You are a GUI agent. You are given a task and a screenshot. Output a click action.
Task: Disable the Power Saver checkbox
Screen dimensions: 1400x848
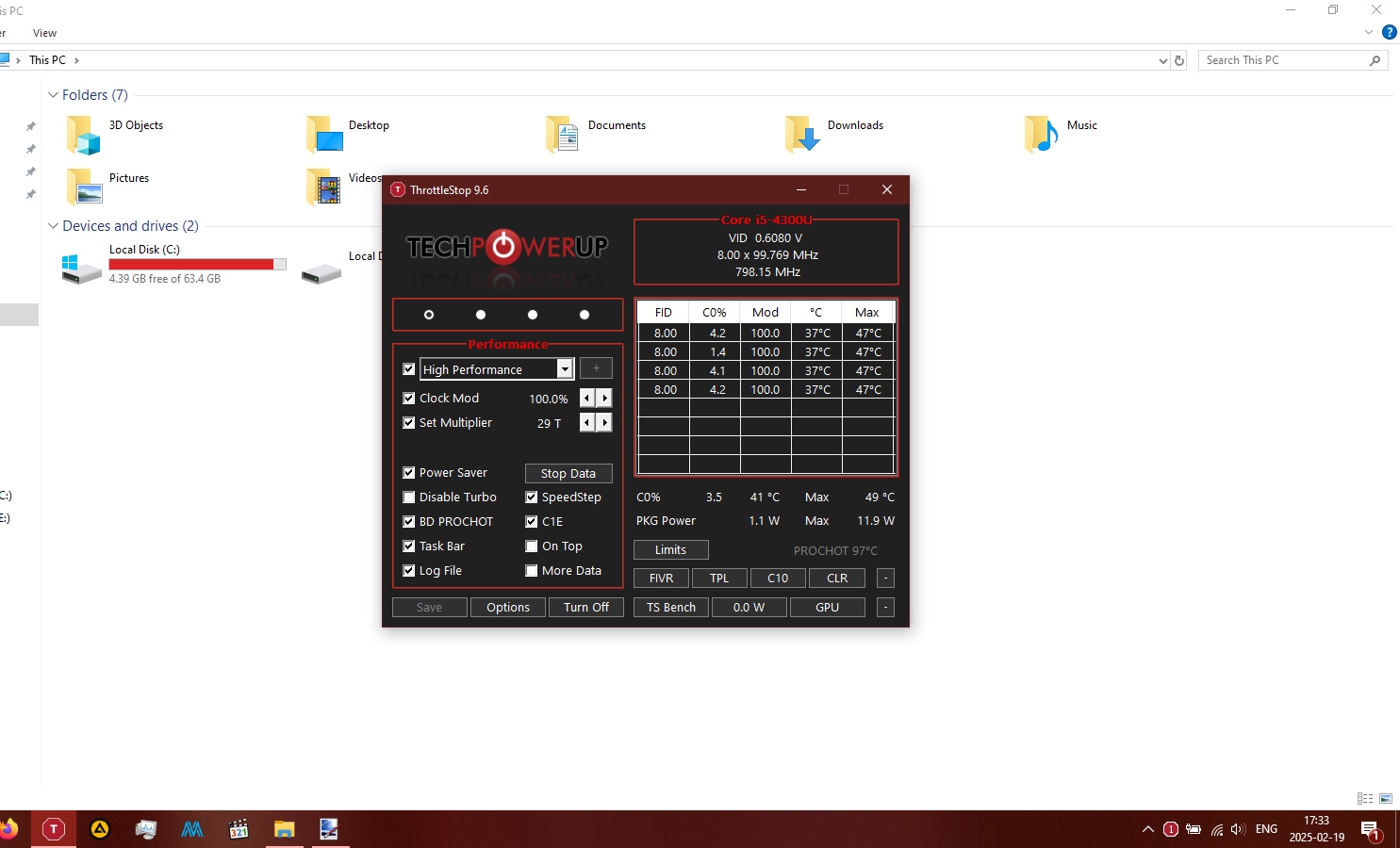(408, 473)
